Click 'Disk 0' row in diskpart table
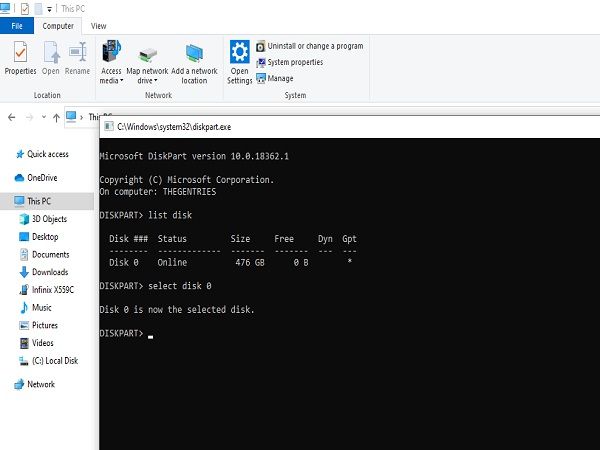The width and height of the screenshot is (600, 450). point(233,262)
